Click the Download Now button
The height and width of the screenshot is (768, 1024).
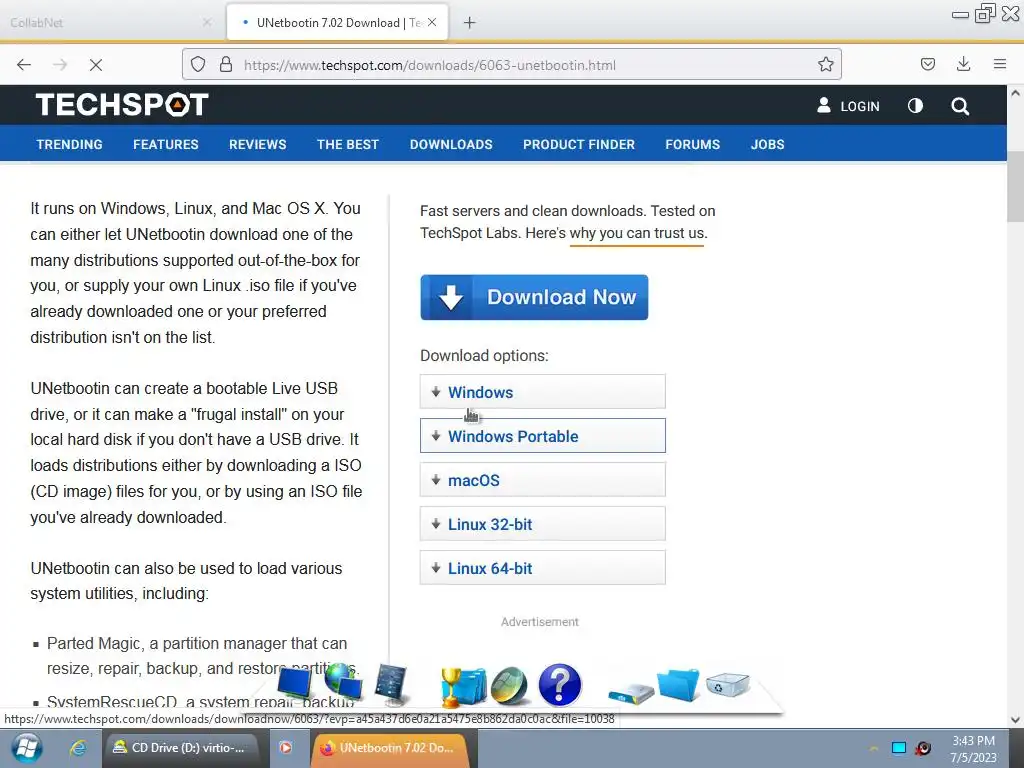pyautogui.click(x=534, y=297)
